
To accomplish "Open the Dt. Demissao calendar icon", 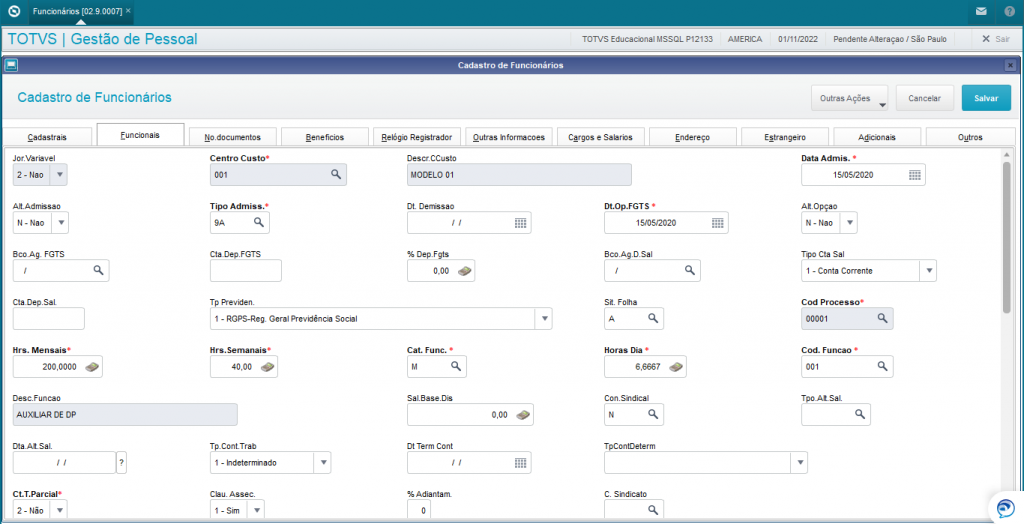I will (x=520, y=223).
